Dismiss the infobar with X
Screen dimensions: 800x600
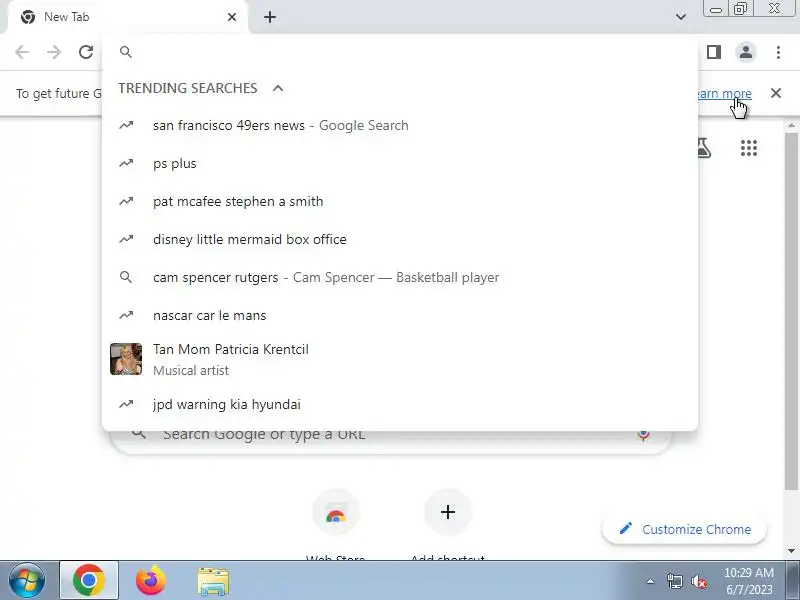coord(776,93)
